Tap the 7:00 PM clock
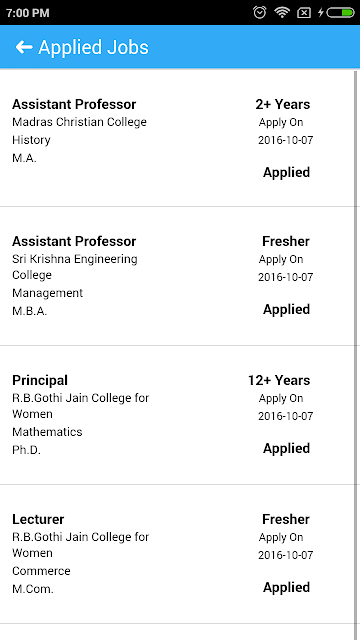The width and height of the screenshot is (360, 640). point(27,13)
